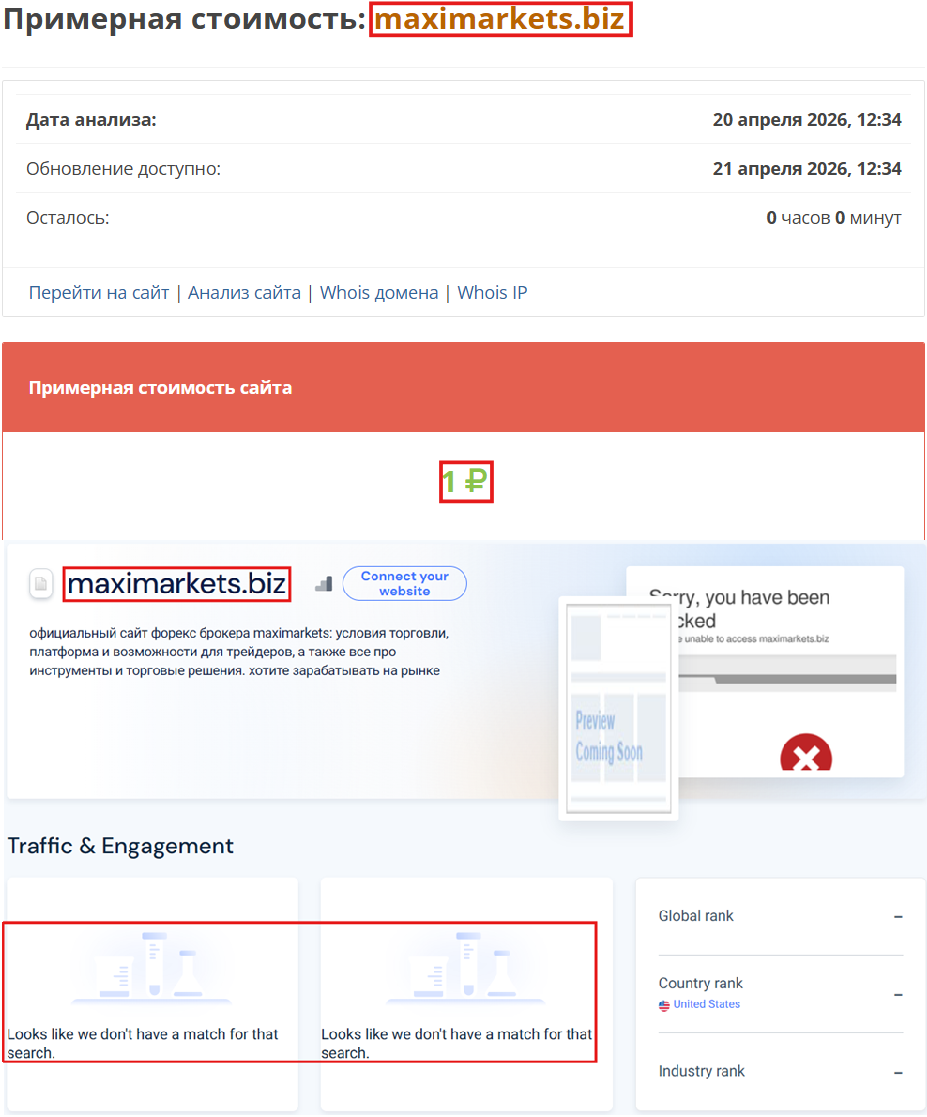Click the maximarkets.biz title in the site card
Image resolution: width=927 pixels, height=1117 pixels.
point(177,584)
